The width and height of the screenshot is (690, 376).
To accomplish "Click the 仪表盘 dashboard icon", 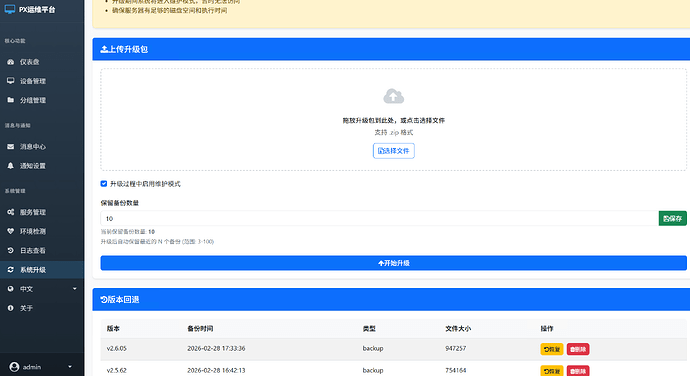I will pos(11,62).
